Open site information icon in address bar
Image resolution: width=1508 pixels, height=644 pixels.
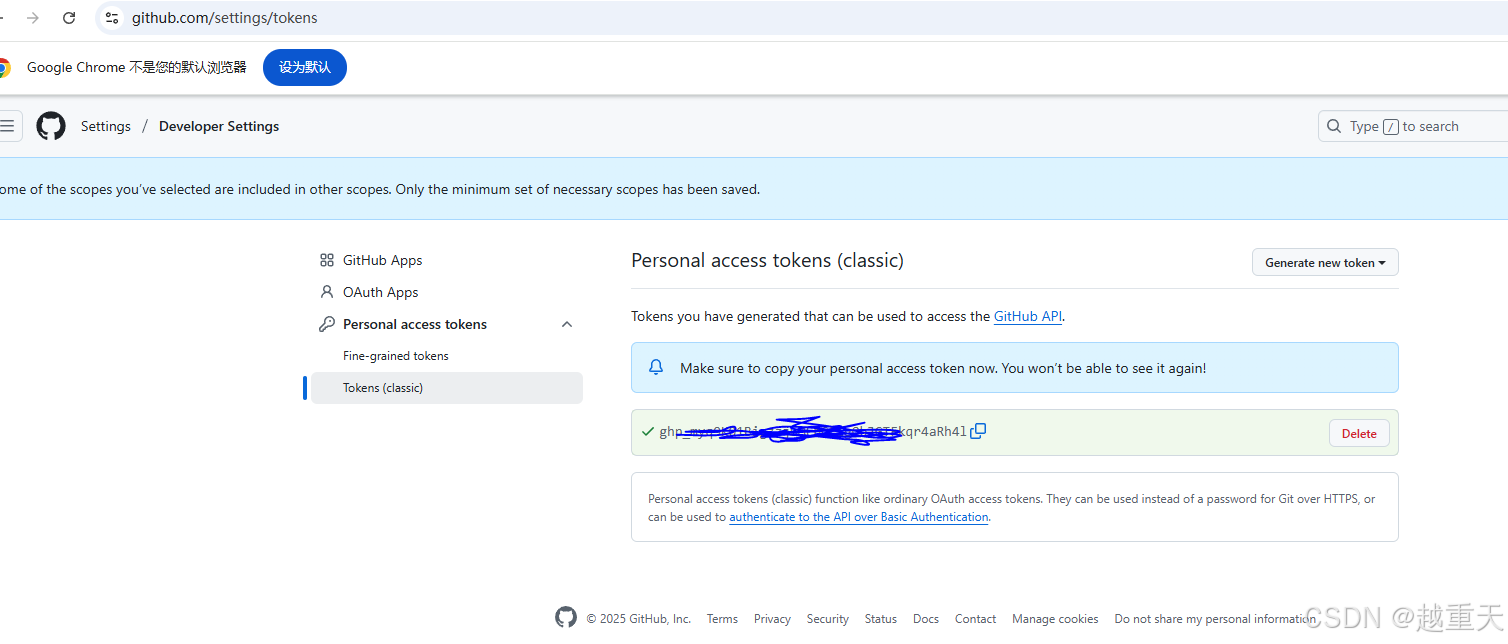(x=112, y=18)
